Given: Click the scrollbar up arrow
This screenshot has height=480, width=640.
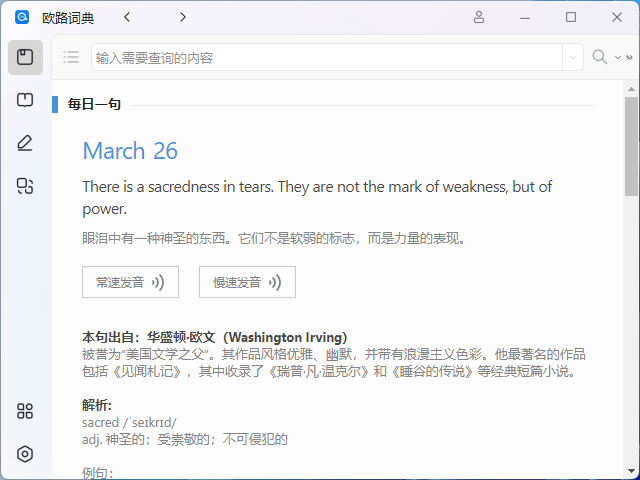Looking at the screenshot, I should (631, 89).
